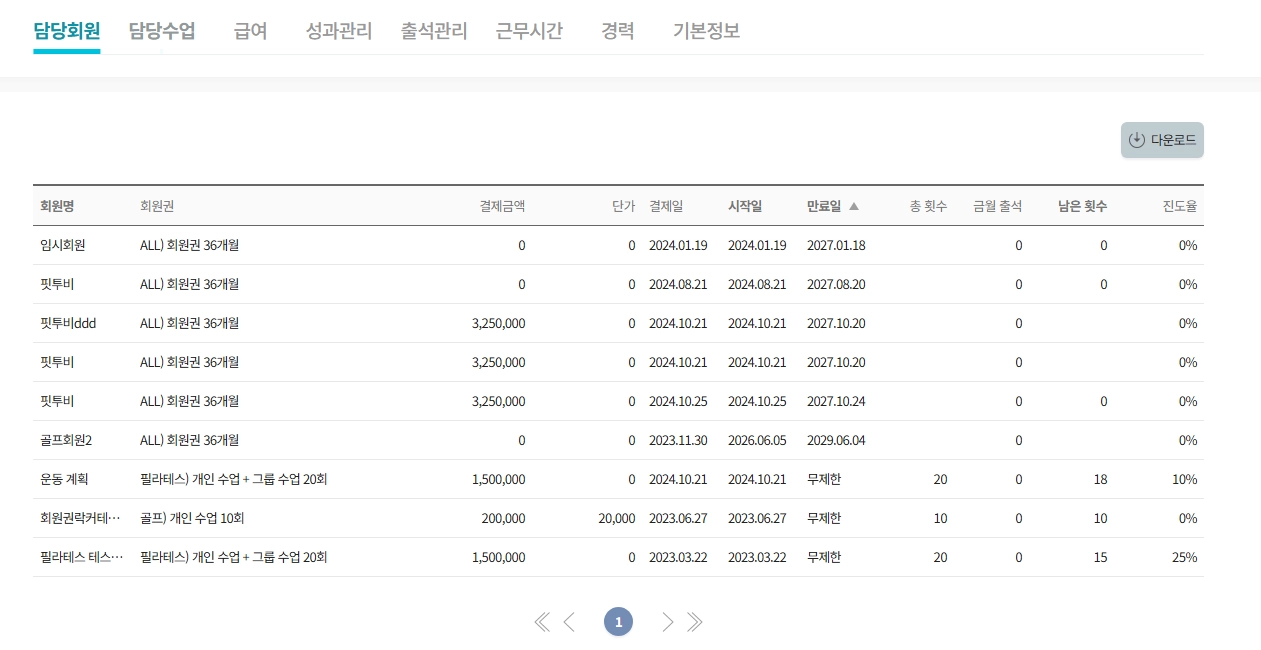
Task: Select member 운동 계획
Action: tap(64, 479)
